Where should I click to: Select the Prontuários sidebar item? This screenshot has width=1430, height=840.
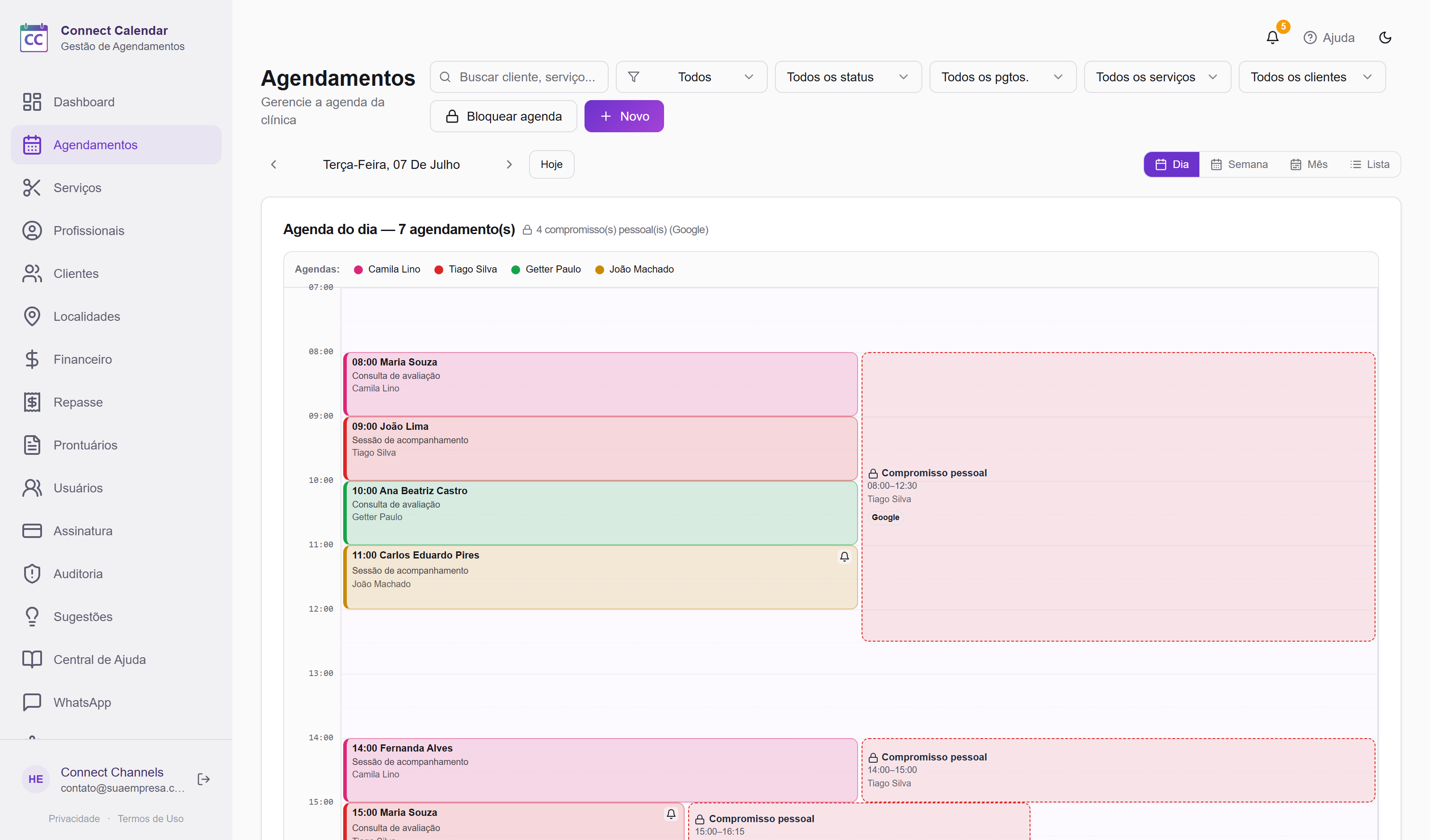[116, 445]
